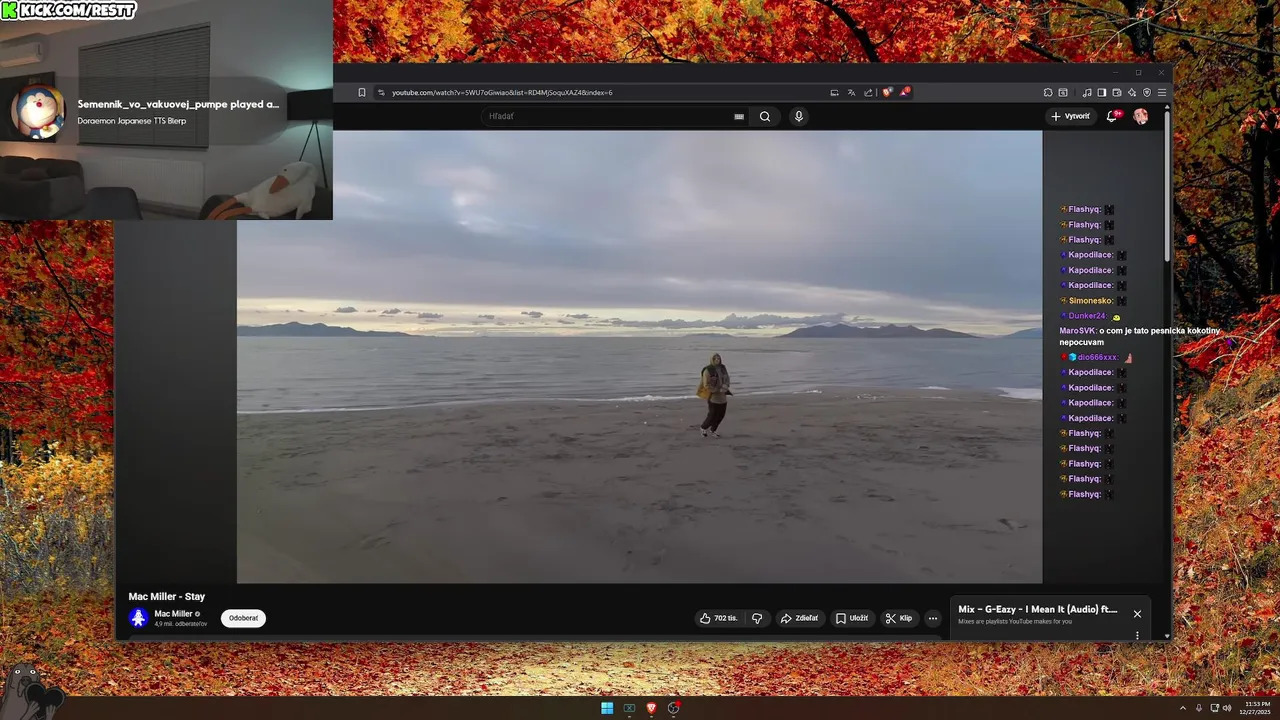Click the translate page icon
The width and height of the screenshot is (1280, 720).
[851, 92]
